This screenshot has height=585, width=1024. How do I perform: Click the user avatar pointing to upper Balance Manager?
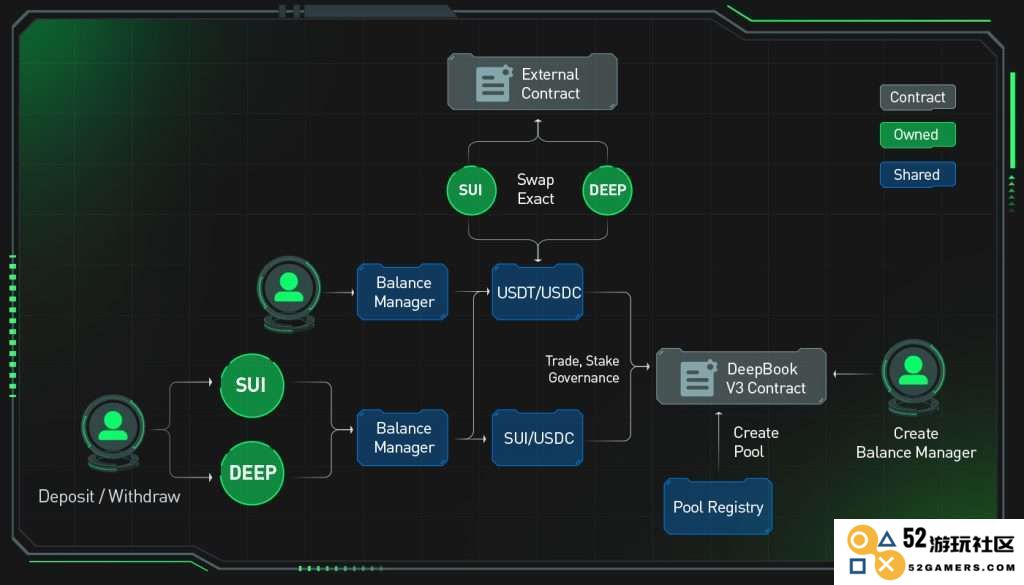[x=289, y=293]
